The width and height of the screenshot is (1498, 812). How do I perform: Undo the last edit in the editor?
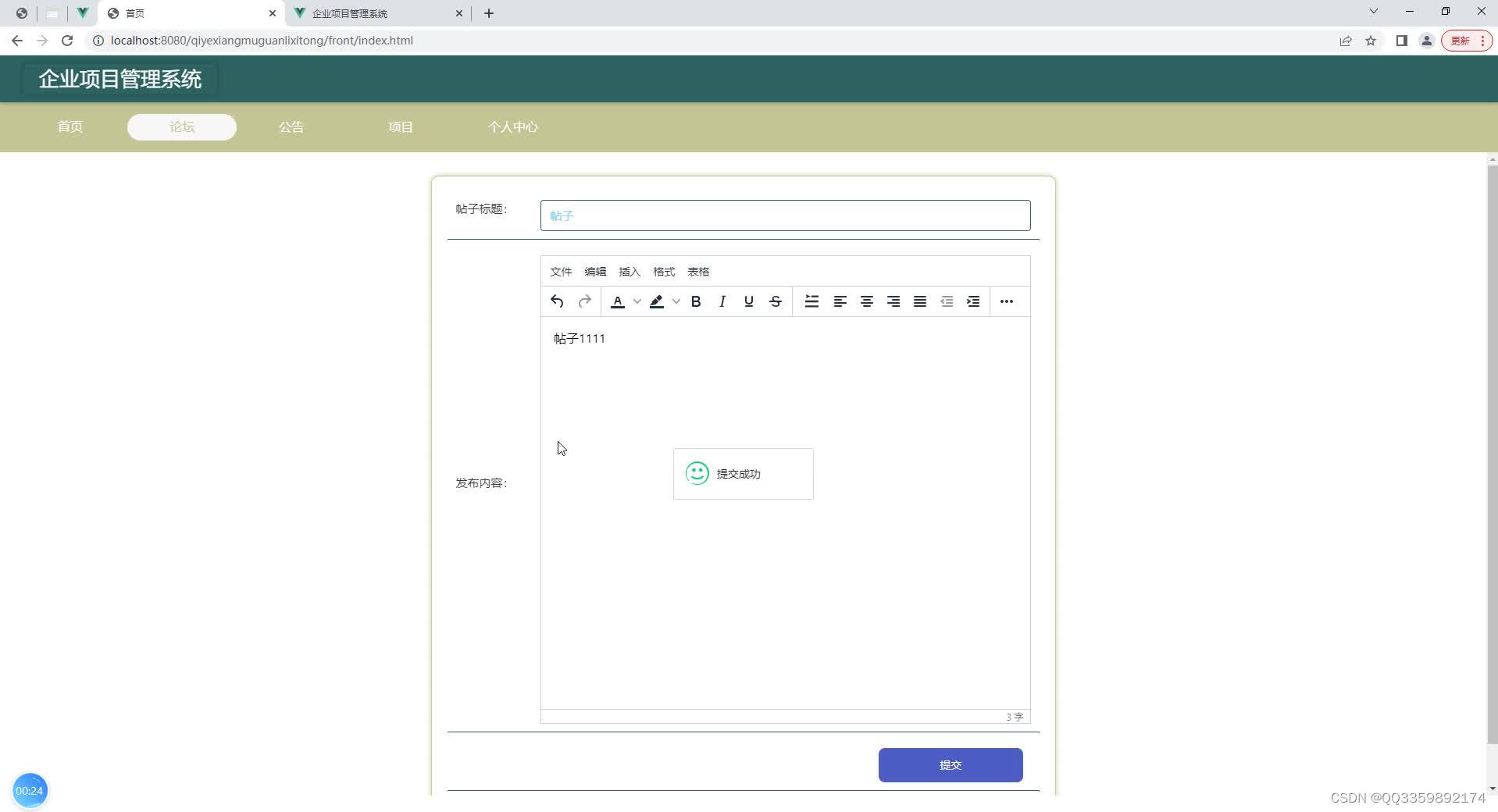click(557, 301)
